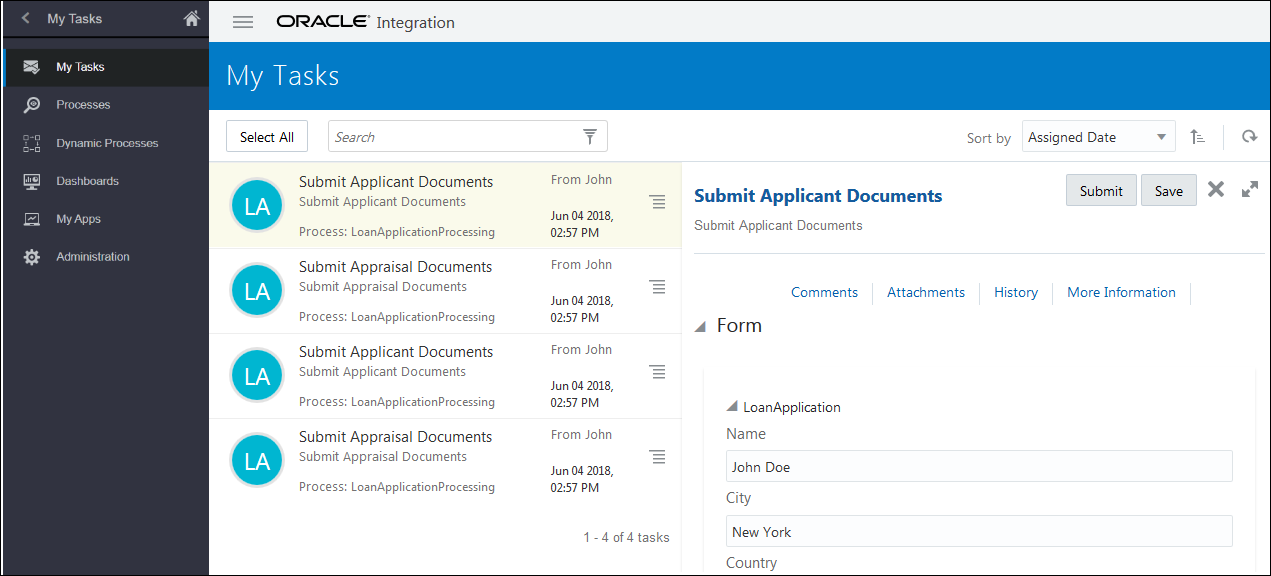1271x576 pixels.
Task: Open Dynamic Processes in sidebar
Action: pyautogui.click(x=107, y=143)
